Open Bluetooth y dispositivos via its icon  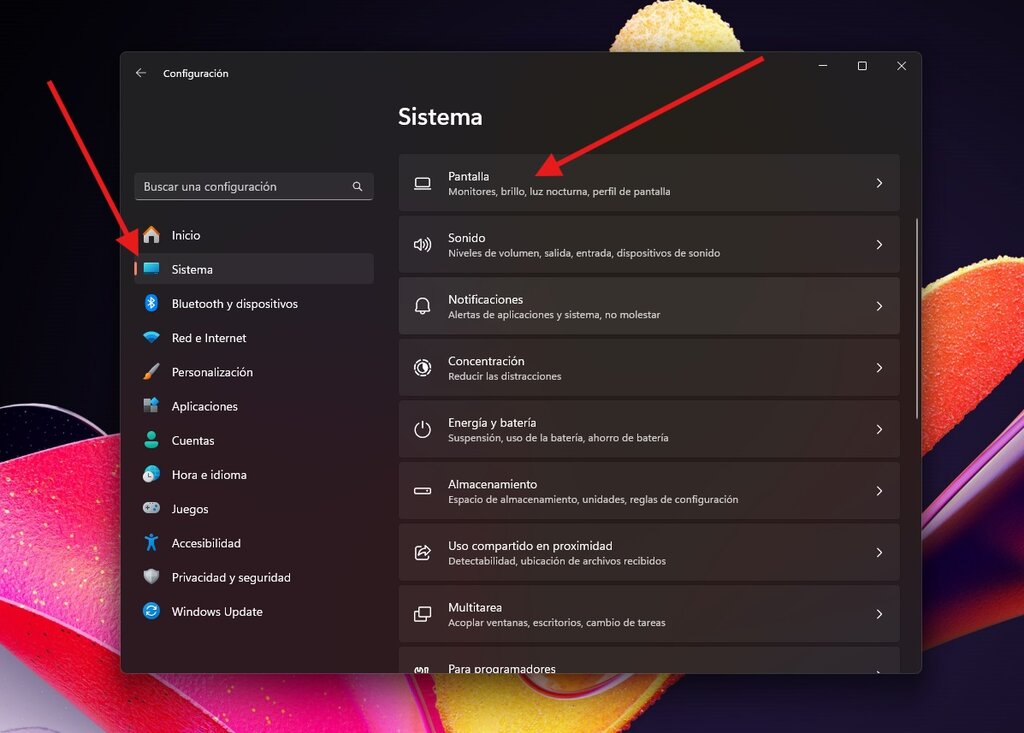(x=152, y=303)
